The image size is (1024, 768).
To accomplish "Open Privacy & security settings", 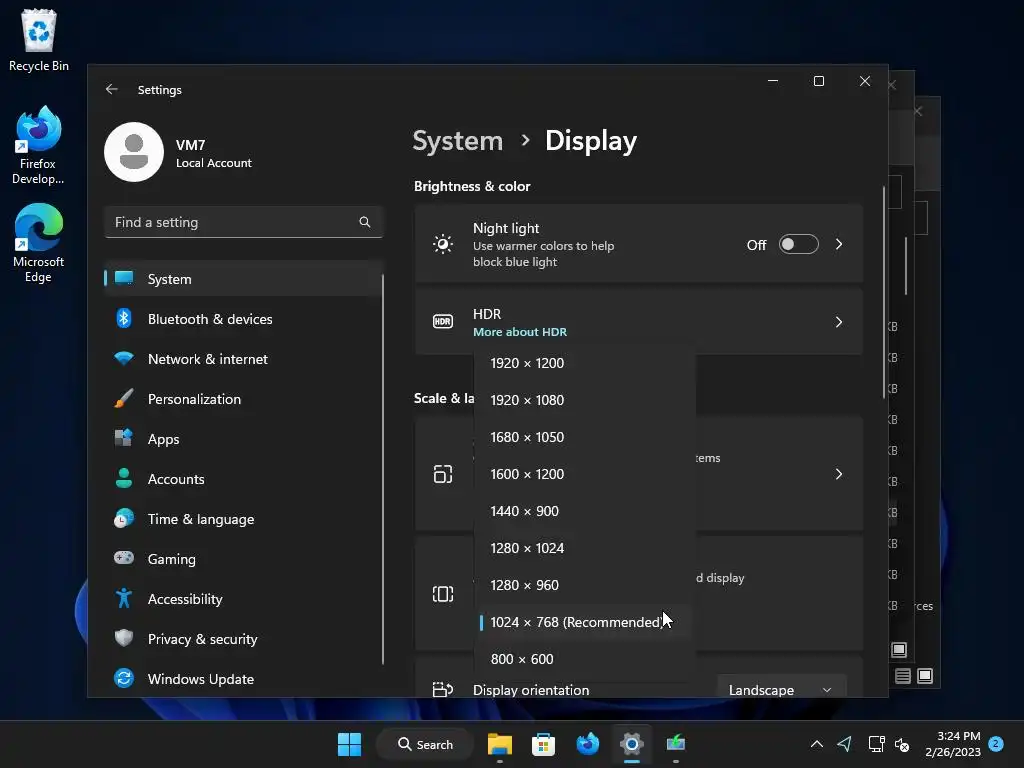I will point(242,639).
